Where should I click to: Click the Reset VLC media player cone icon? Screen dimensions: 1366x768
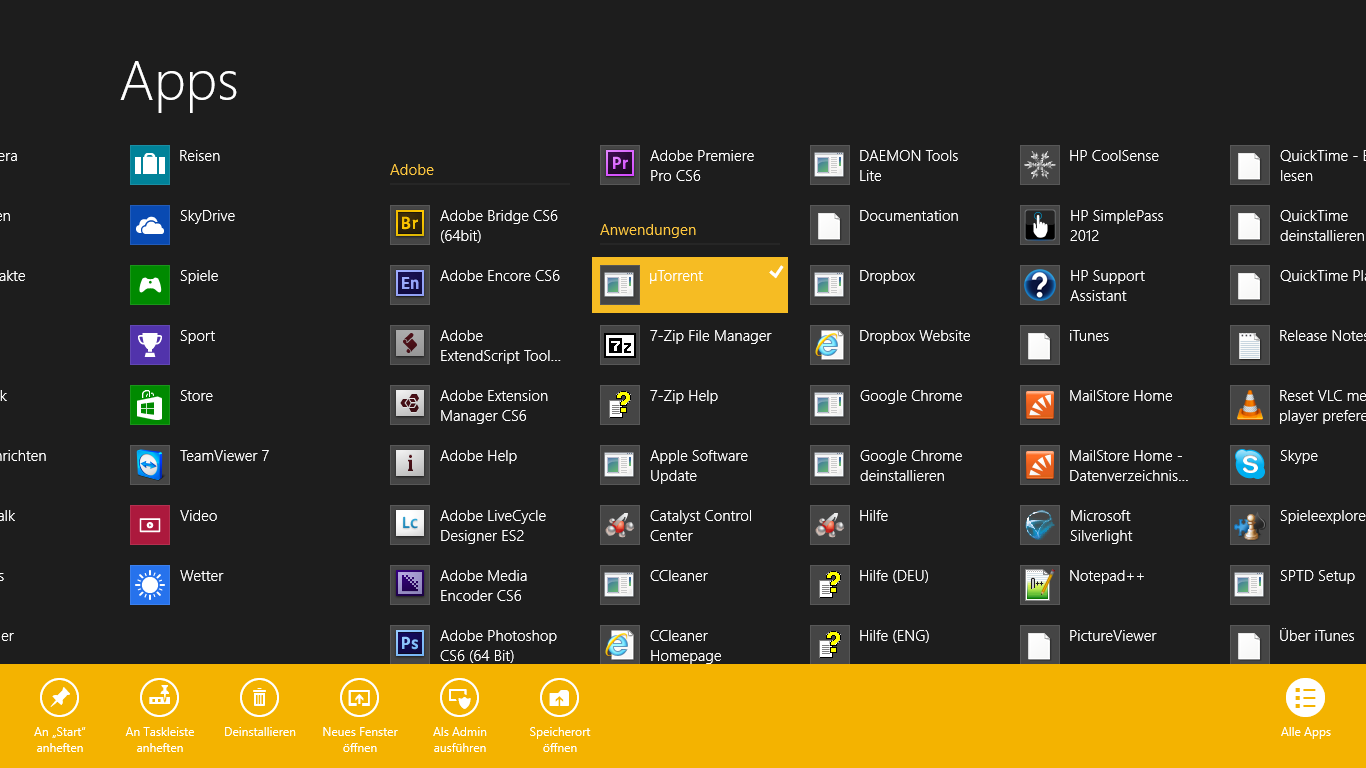point(1250,405)
